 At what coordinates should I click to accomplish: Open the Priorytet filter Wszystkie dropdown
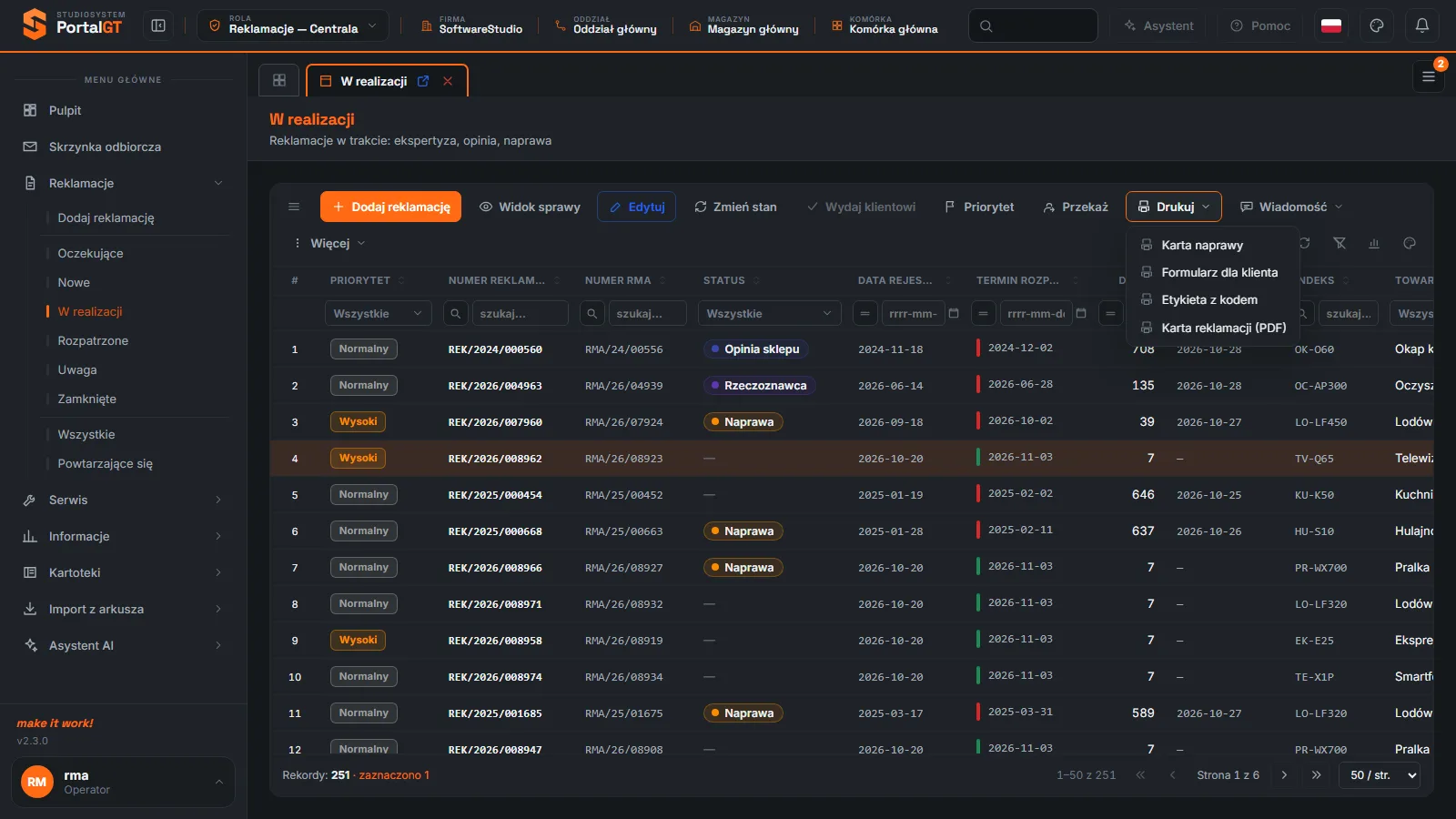tap(378, 313)
